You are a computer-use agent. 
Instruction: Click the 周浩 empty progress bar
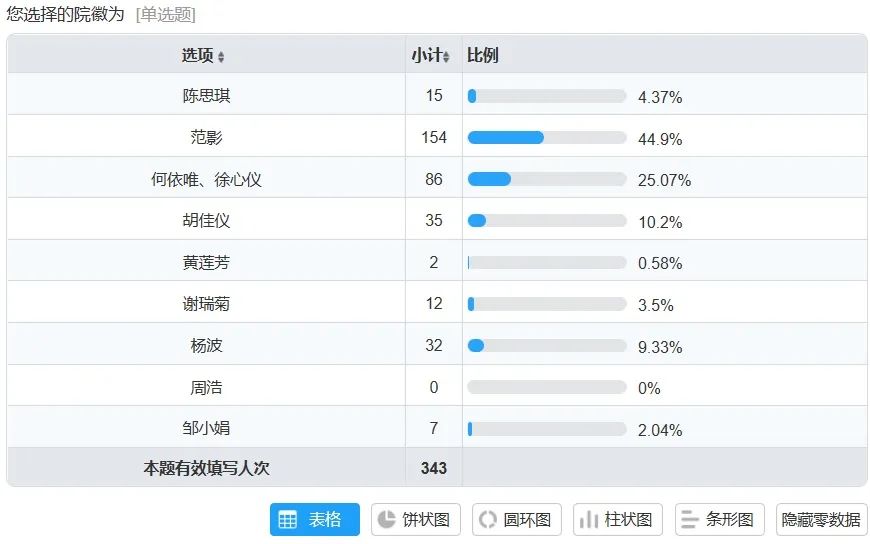[x=546, y=388]
